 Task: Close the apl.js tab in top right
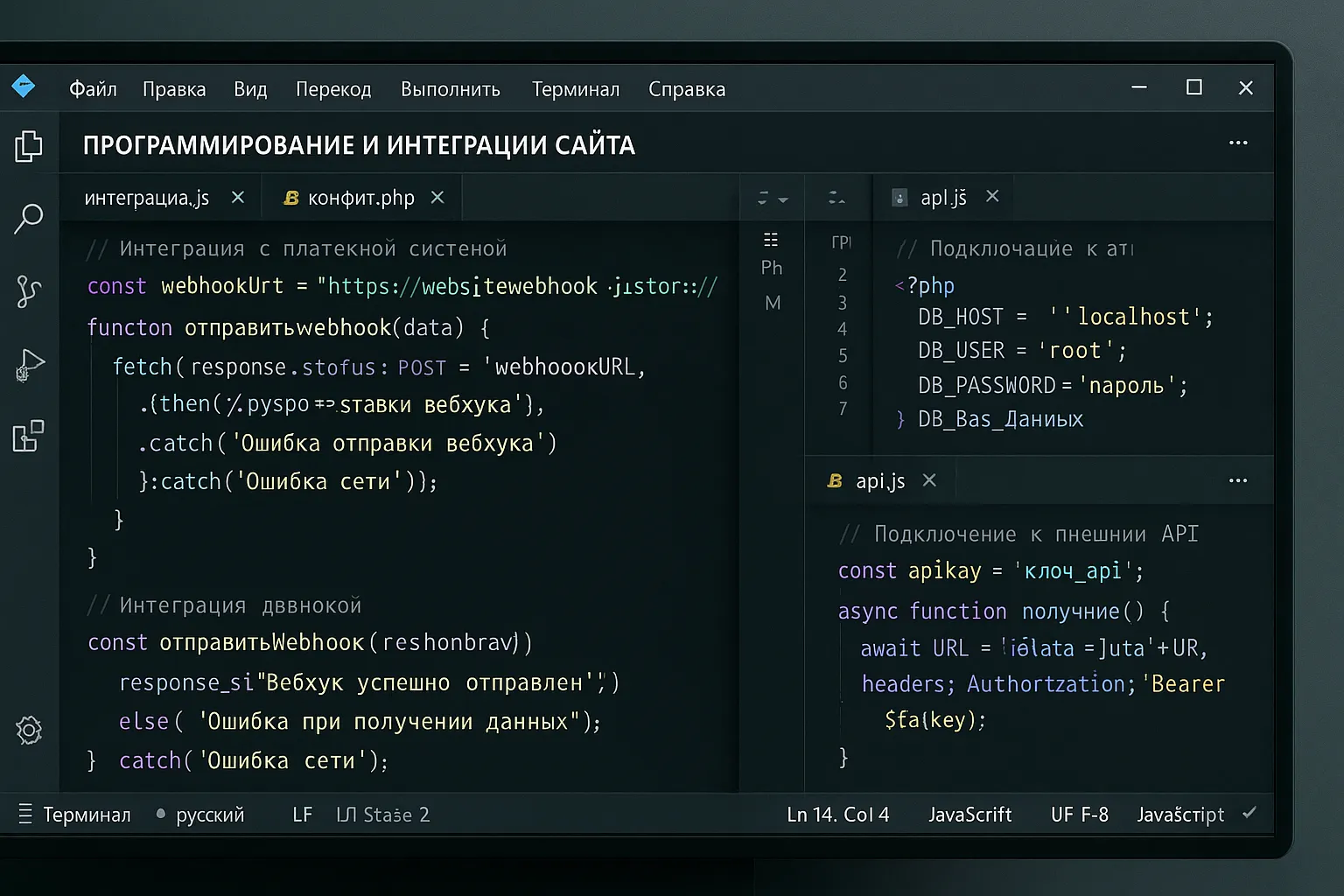click(x=992, y=196)
